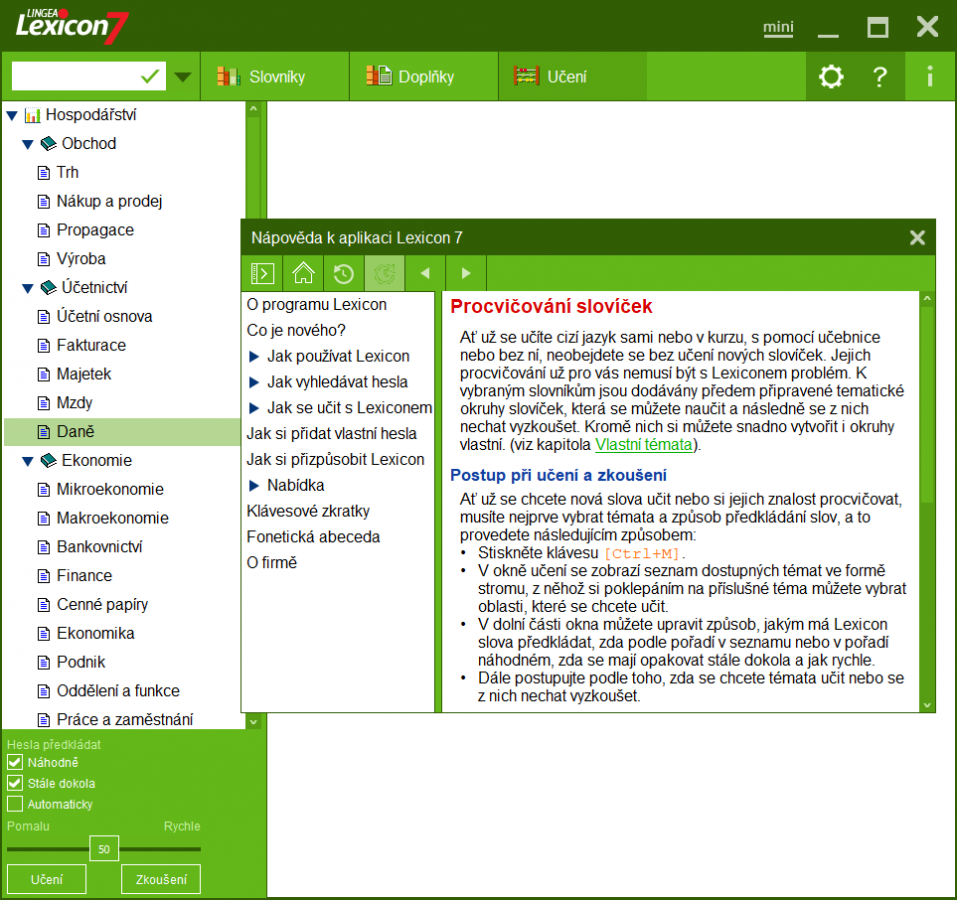Click the home icon in help toolbar

302,272
